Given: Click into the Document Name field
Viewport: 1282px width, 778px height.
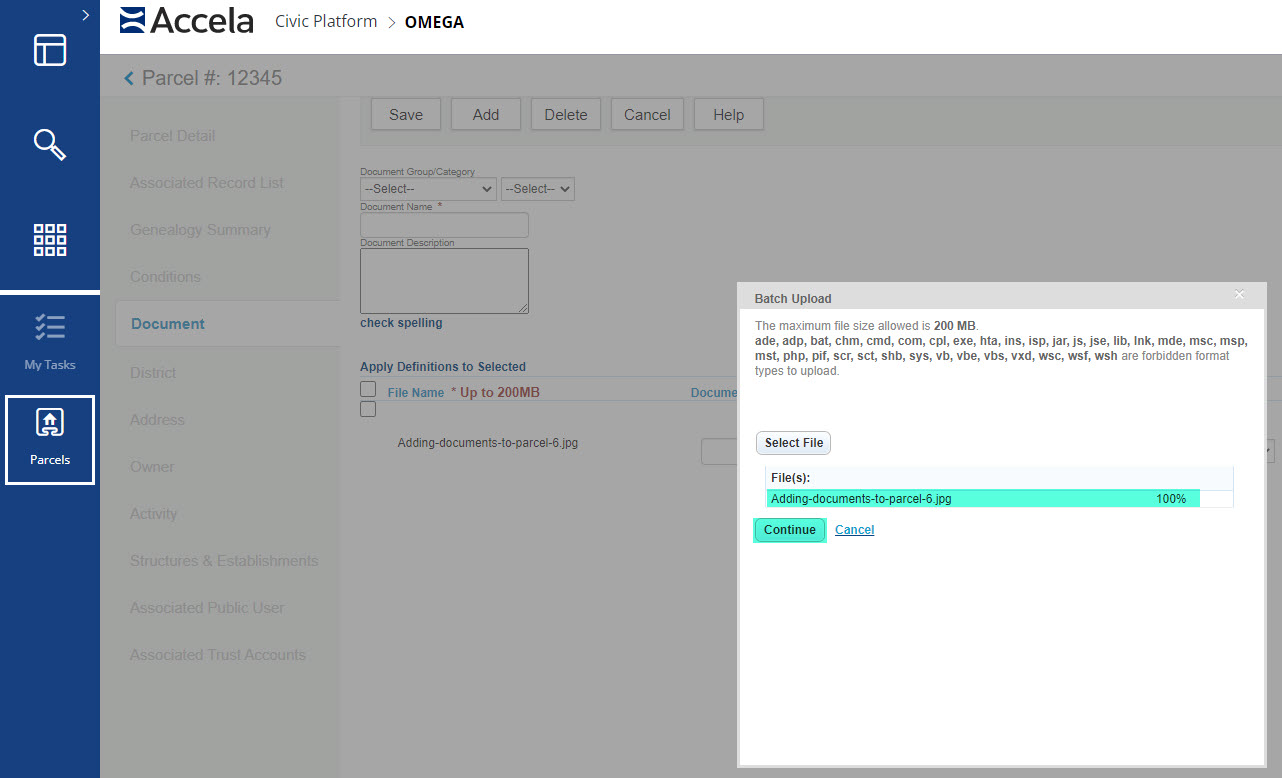Looking at the screenshot, I should click(444, 225).
